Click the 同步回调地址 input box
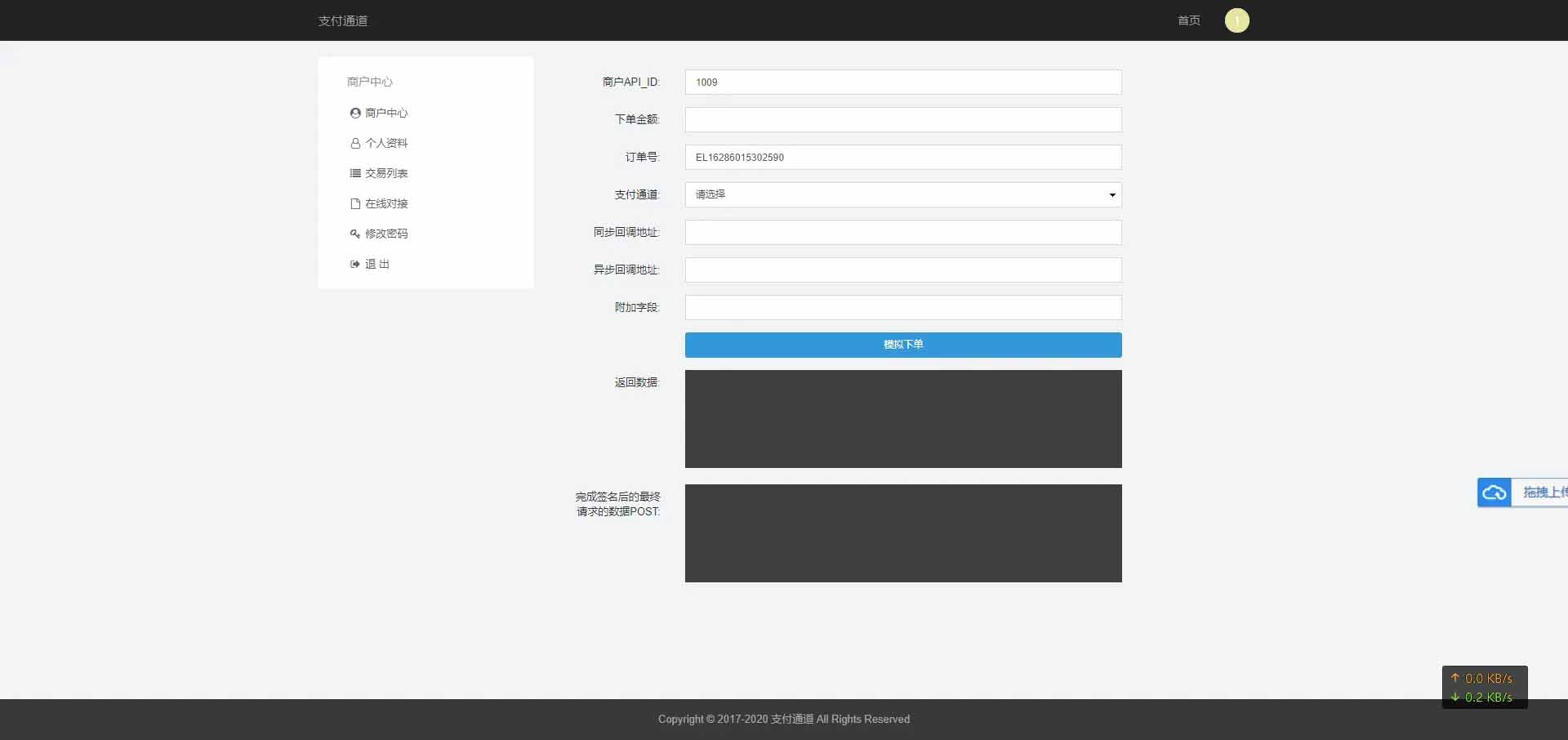 click(902, 232)
